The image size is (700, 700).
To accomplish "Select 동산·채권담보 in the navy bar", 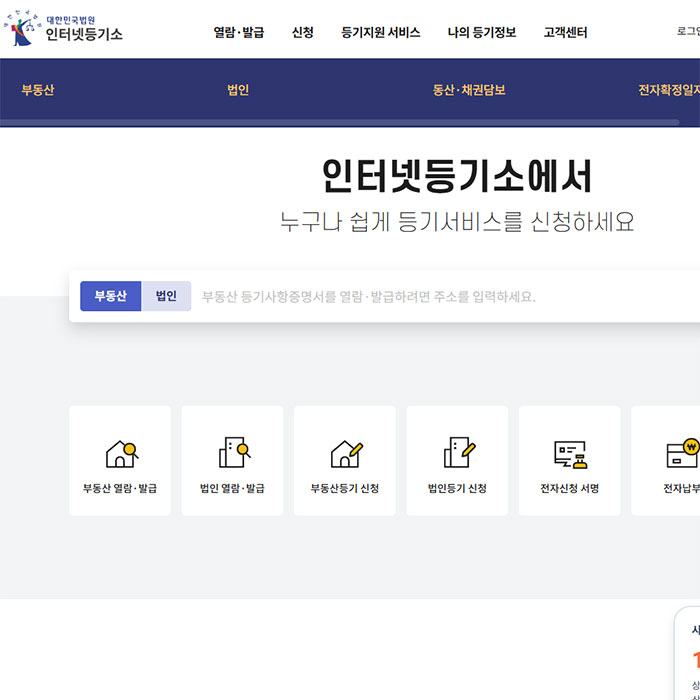I will click(x=469, y=90).
